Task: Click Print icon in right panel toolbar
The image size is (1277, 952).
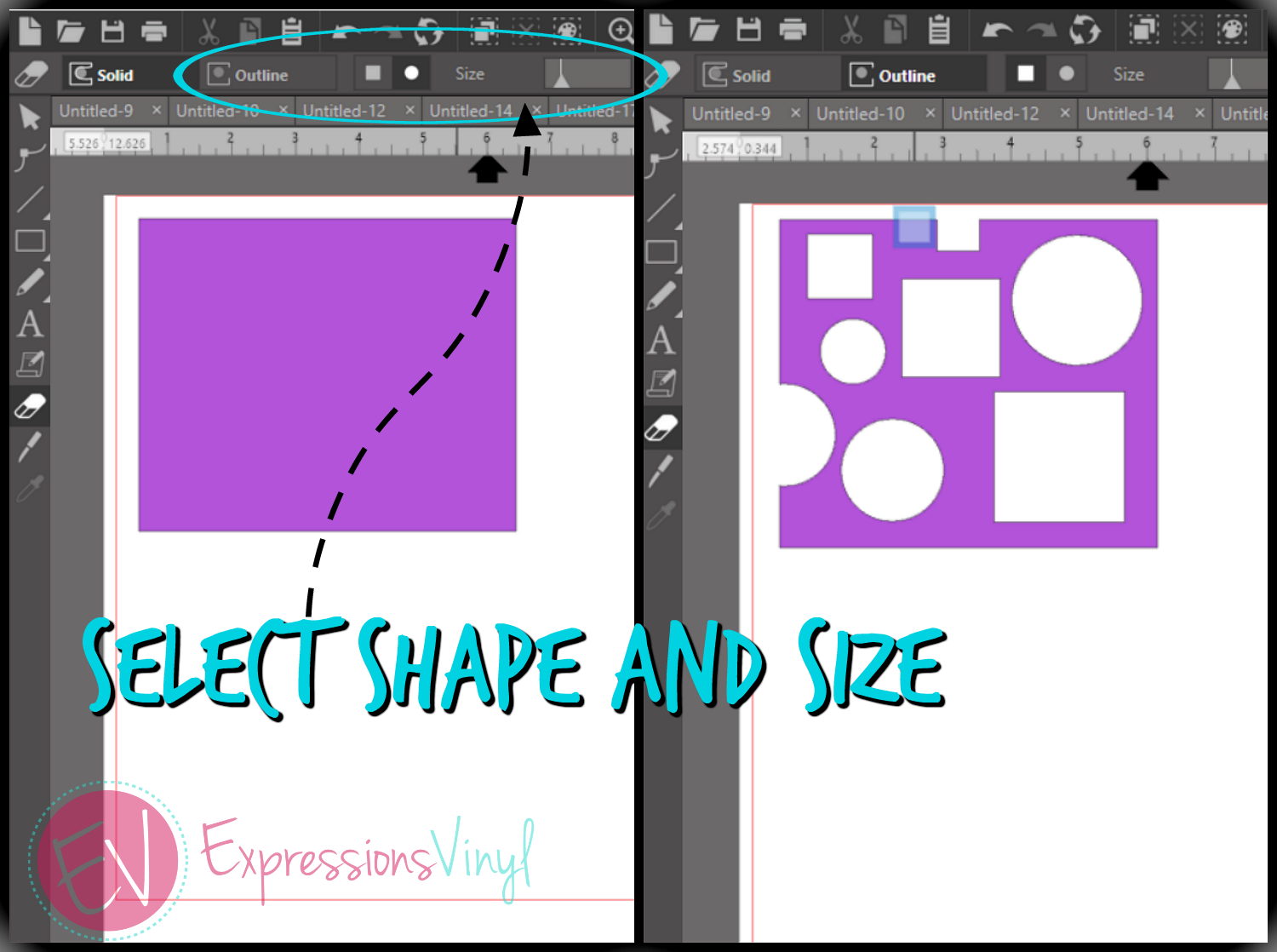Action: pos(793,31)
